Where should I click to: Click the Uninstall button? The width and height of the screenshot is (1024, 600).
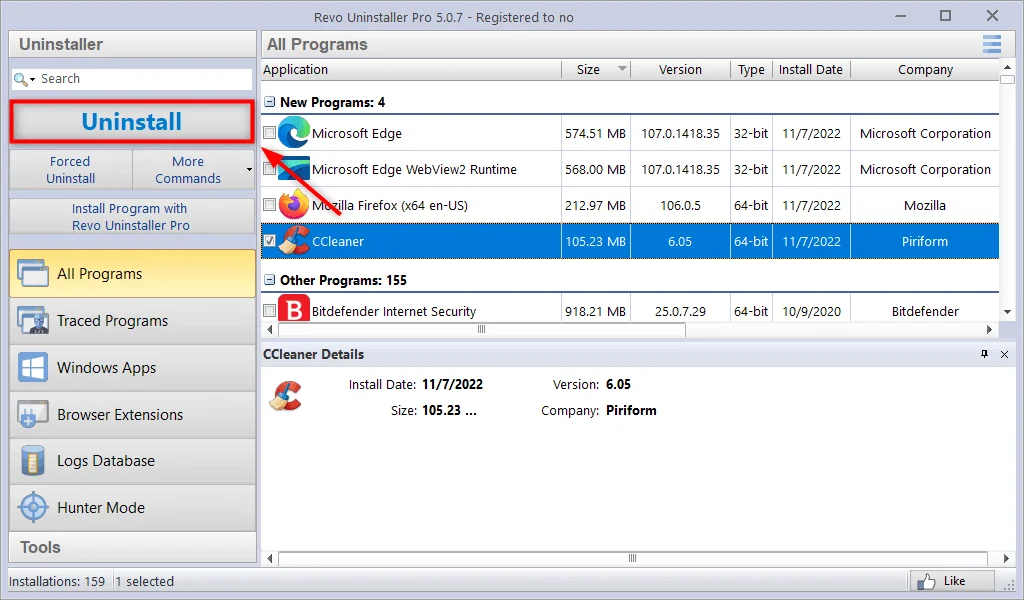coord(132,122)
